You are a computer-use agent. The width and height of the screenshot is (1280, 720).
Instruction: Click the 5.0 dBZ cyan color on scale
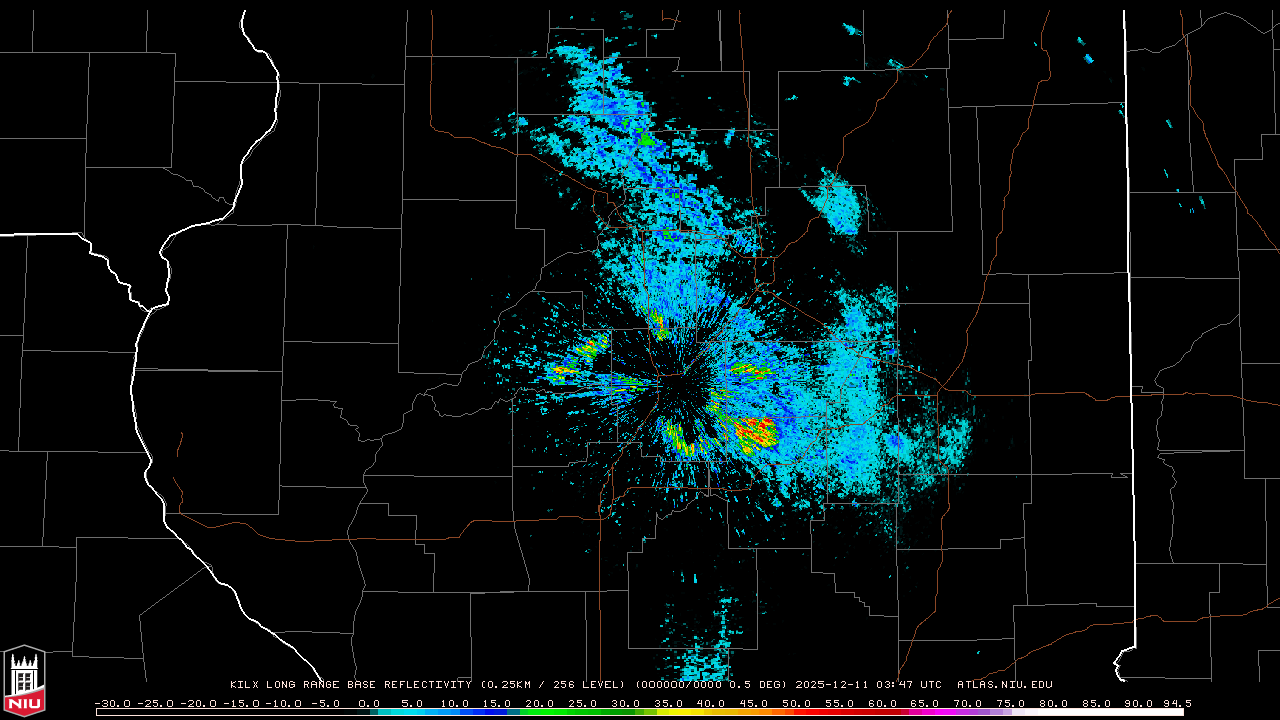point(412,712)
